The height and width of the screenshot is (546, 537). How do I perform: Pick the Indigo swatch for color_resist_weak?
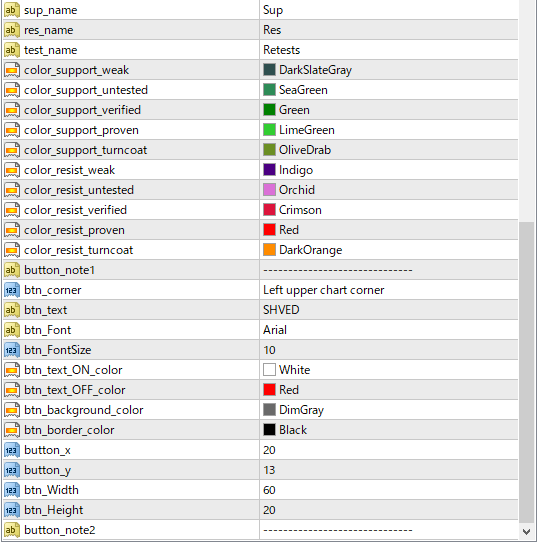point(269,170)
